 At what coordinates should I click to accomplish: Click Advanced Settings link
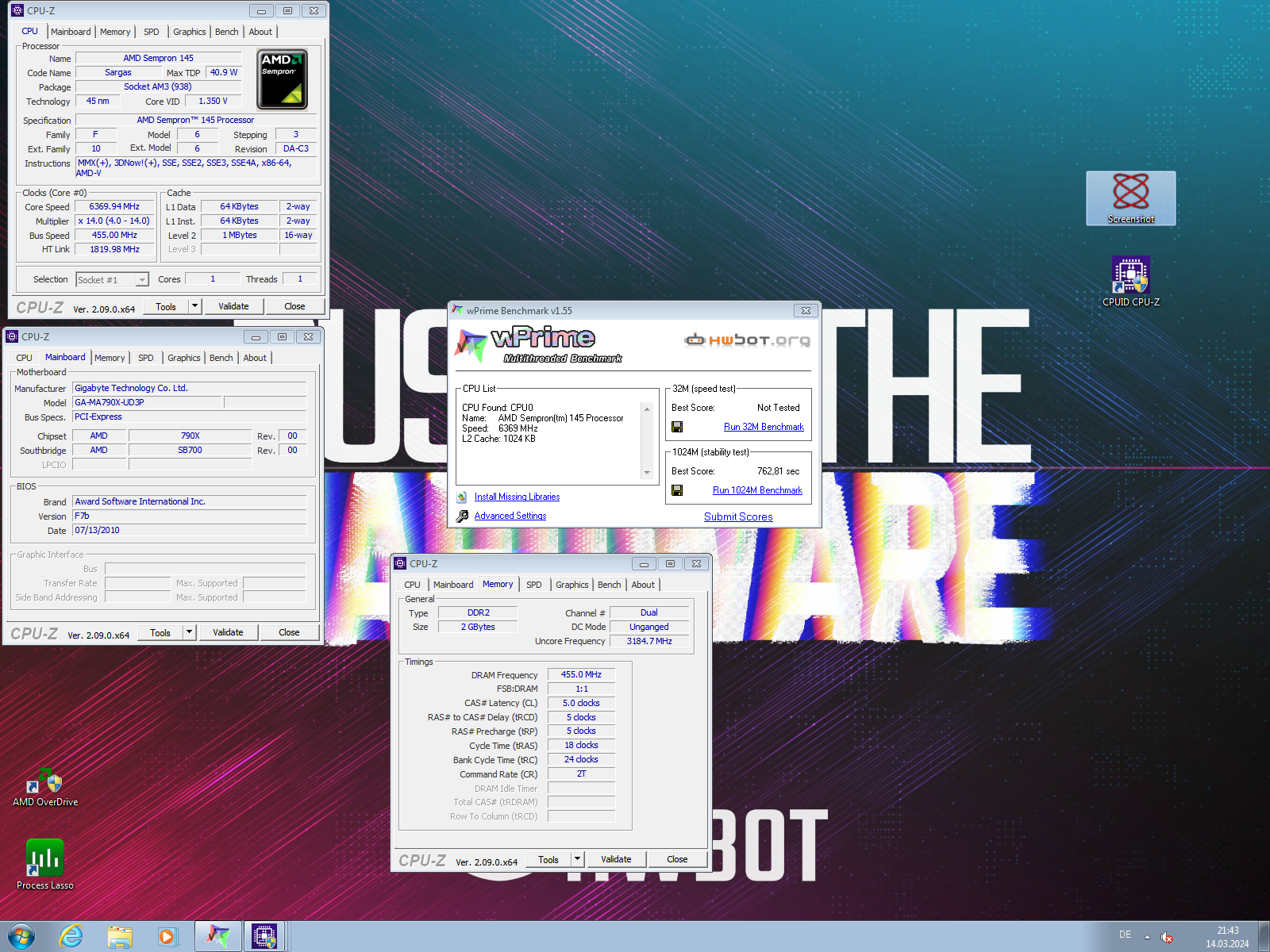510,516
